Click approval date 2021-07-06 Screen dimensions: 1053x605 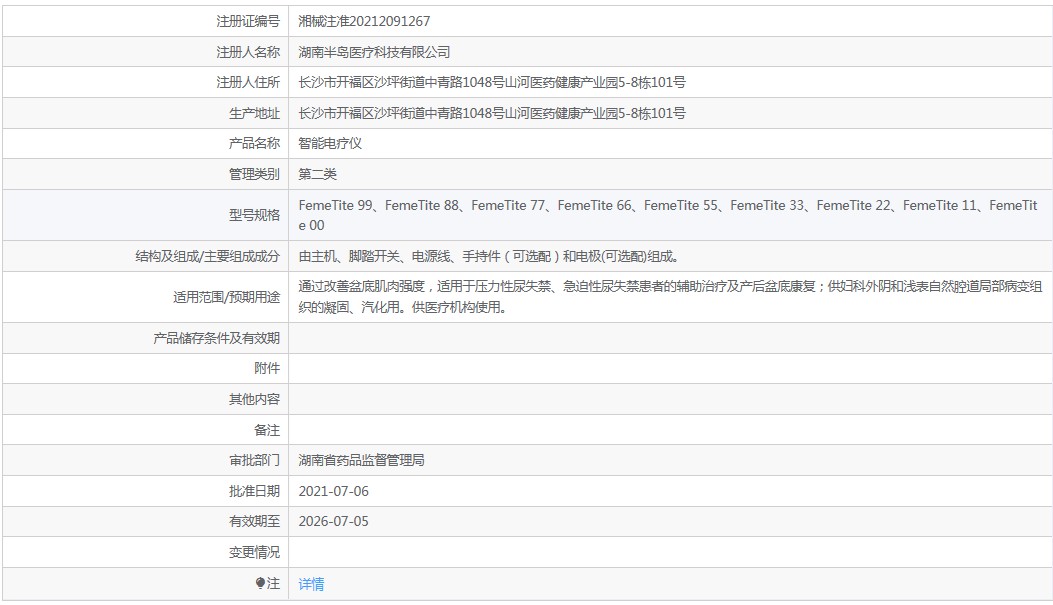click(x=334, y=492)
